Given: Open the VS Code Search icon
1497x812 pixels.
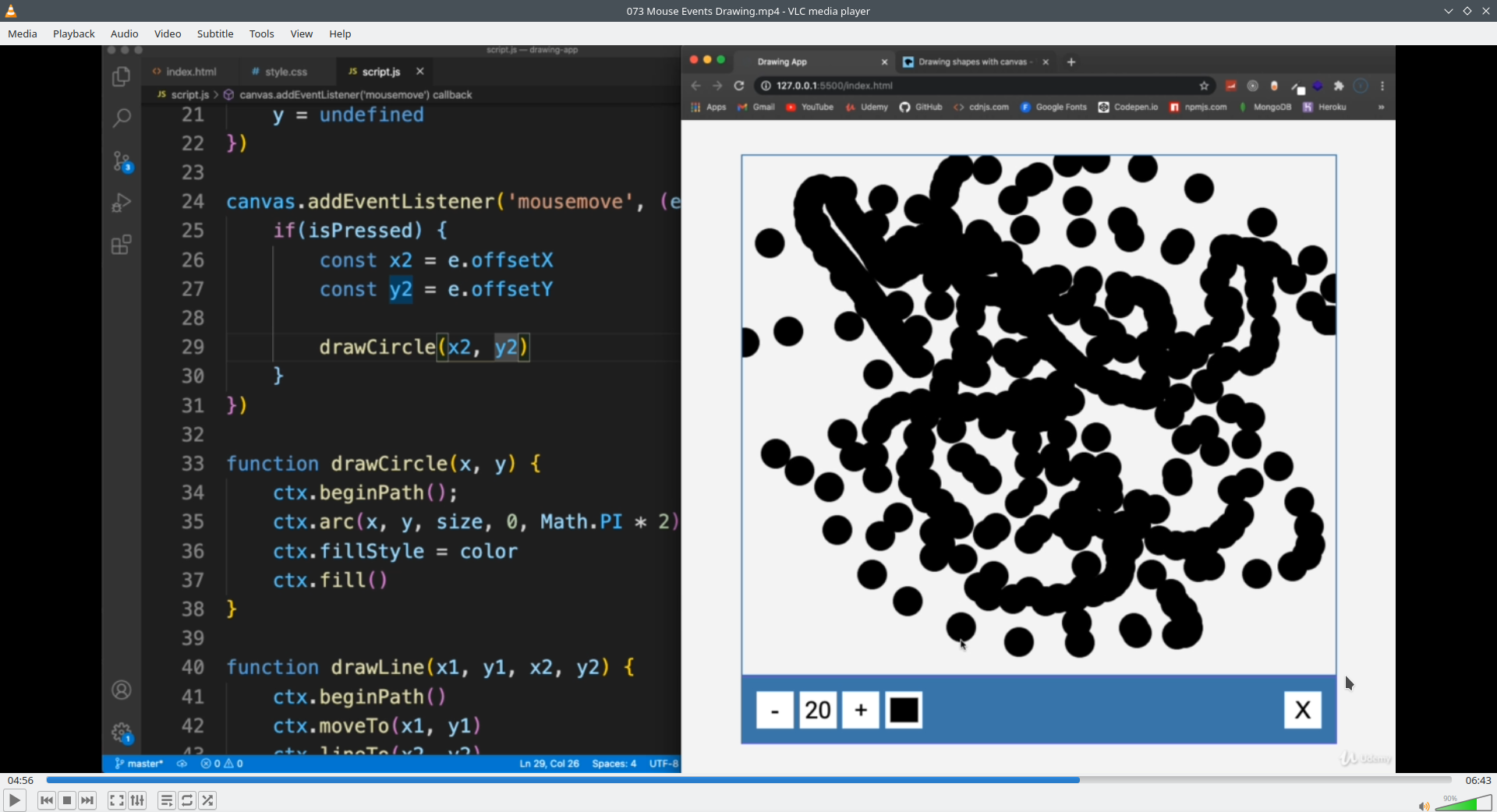Looking at the screenshot, I should pos(121,118).
